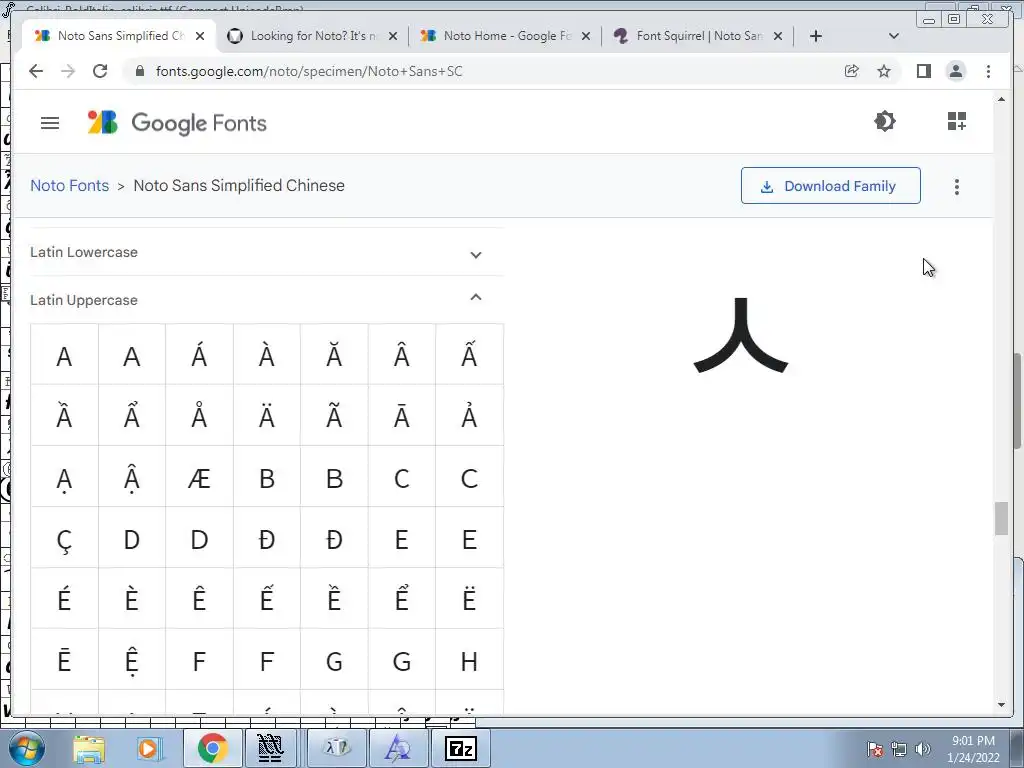The width and height of the screenshot is (1024, 768).
Task: Open the tab search dropdown
Action: click(894, 36)
